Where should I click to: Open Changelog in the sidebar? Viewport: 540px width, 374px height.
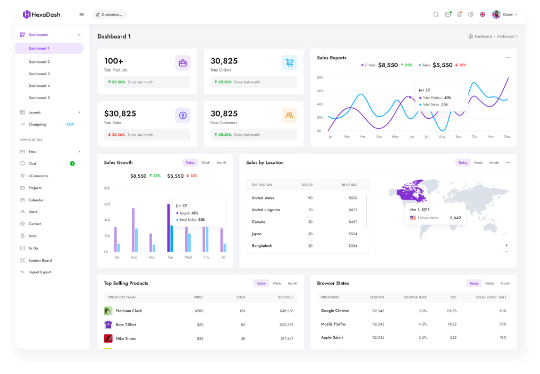pos(37,124)
